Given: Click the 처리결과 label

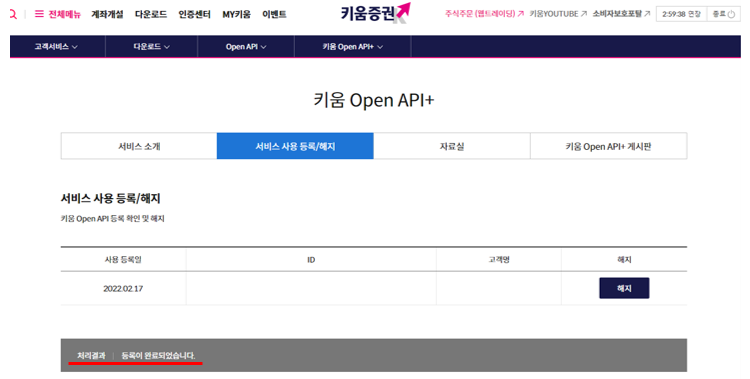Looking at the screenshot, I should [91, 356].
